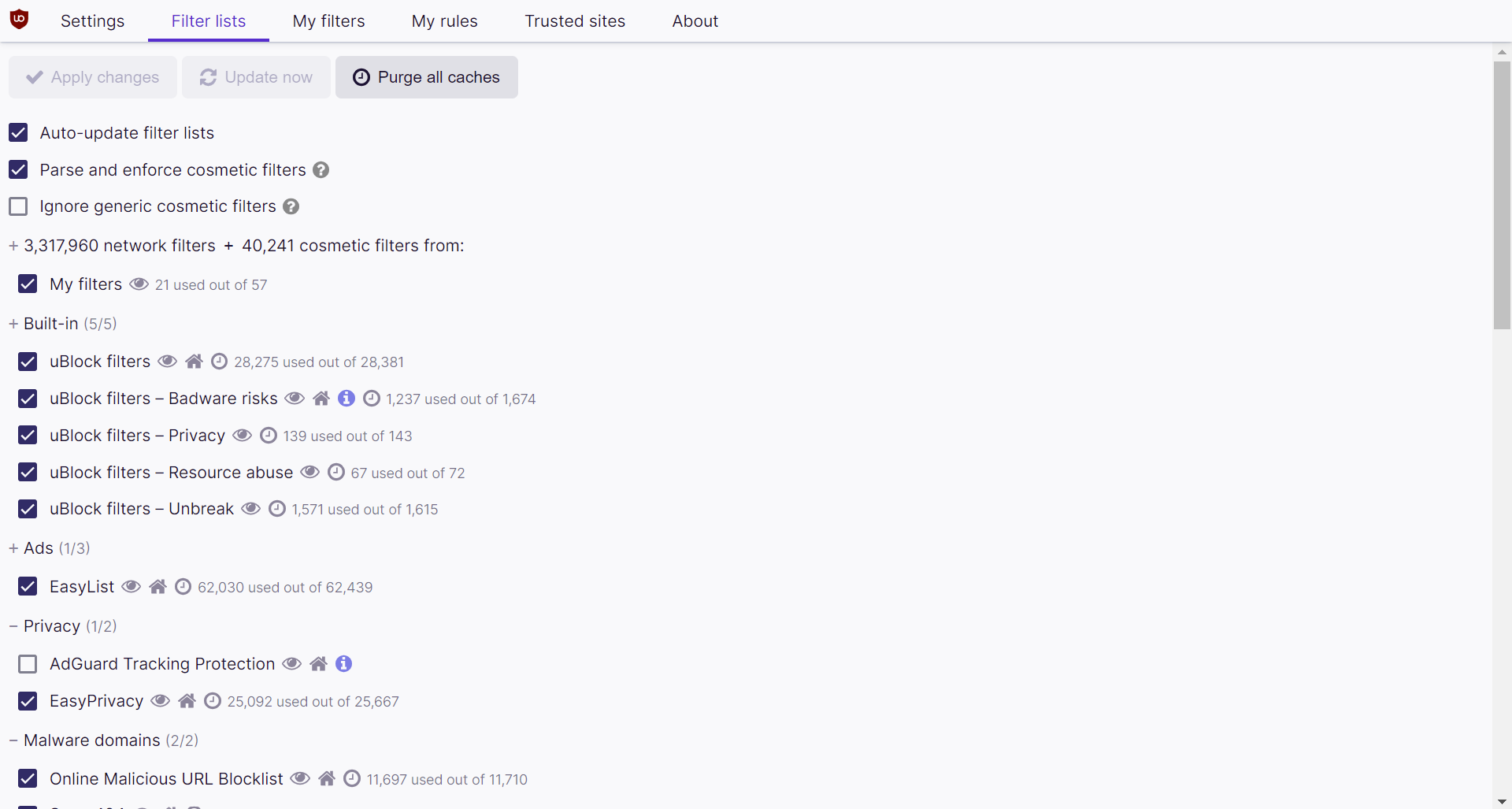Click the Purge all caches button
Image resolution: width=1512 pixels, height=809 pixels.
coord(426,76)
